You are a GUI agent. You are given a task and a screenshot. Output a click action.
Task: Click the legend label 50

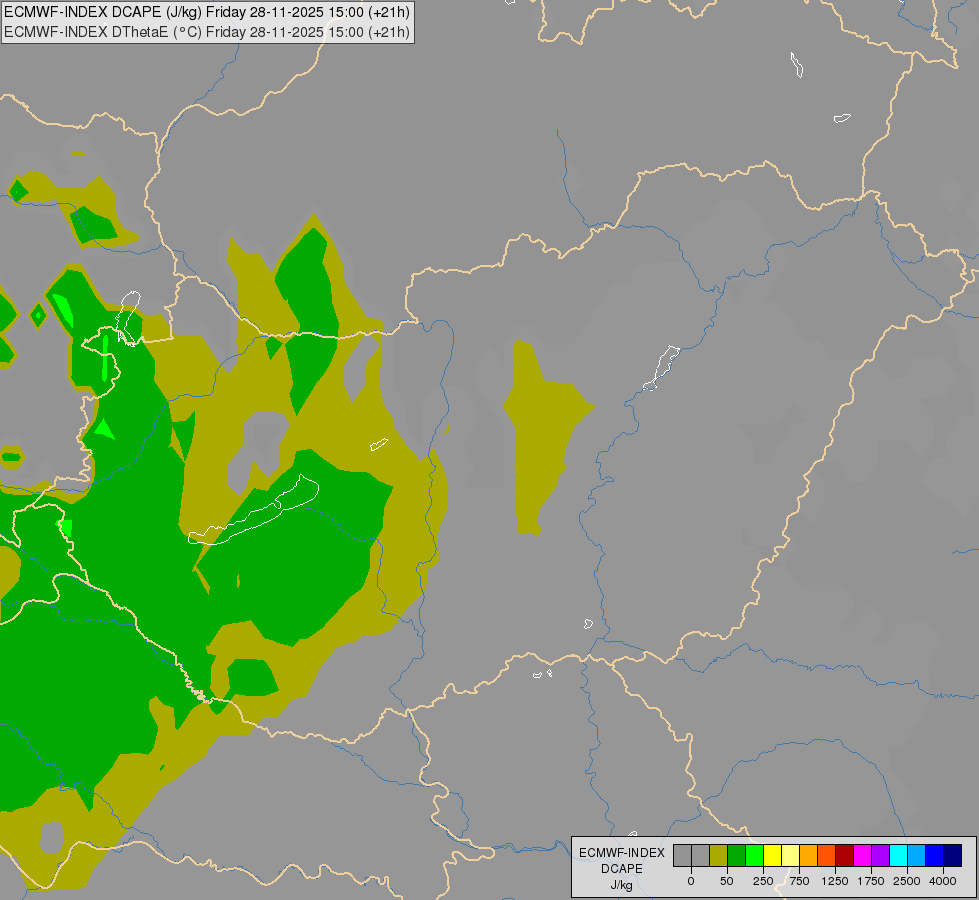[727, 881]
